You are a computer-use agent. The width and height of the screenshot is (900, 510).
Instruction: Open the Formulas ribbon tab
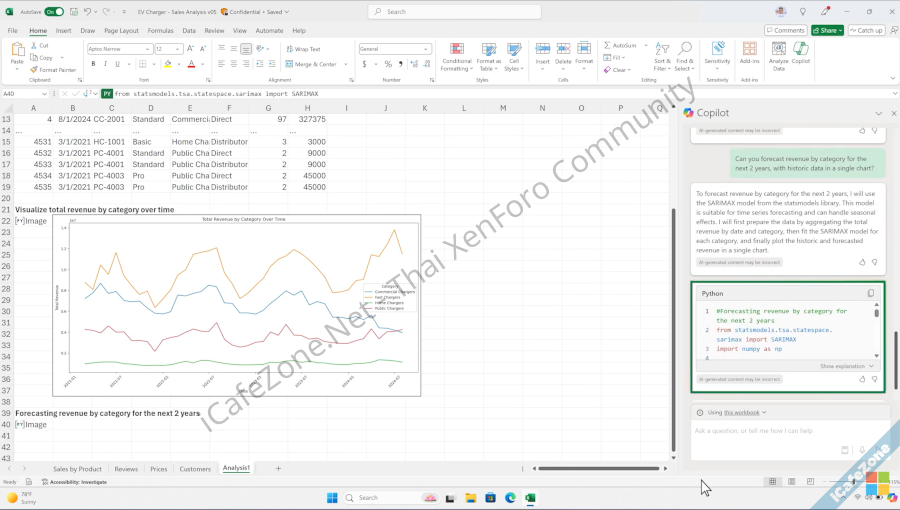(160, 31)
